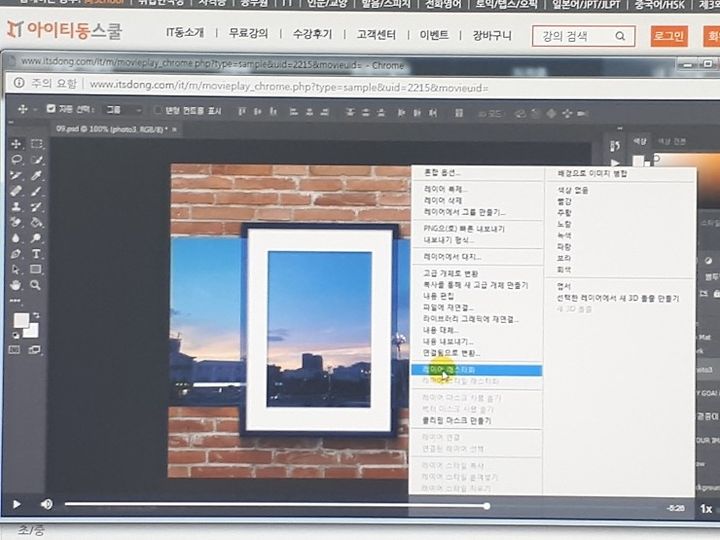Click the first align icon in options bar
This screenshot has width=720, height=540.
pyautogui.click(x=242, y=112)
